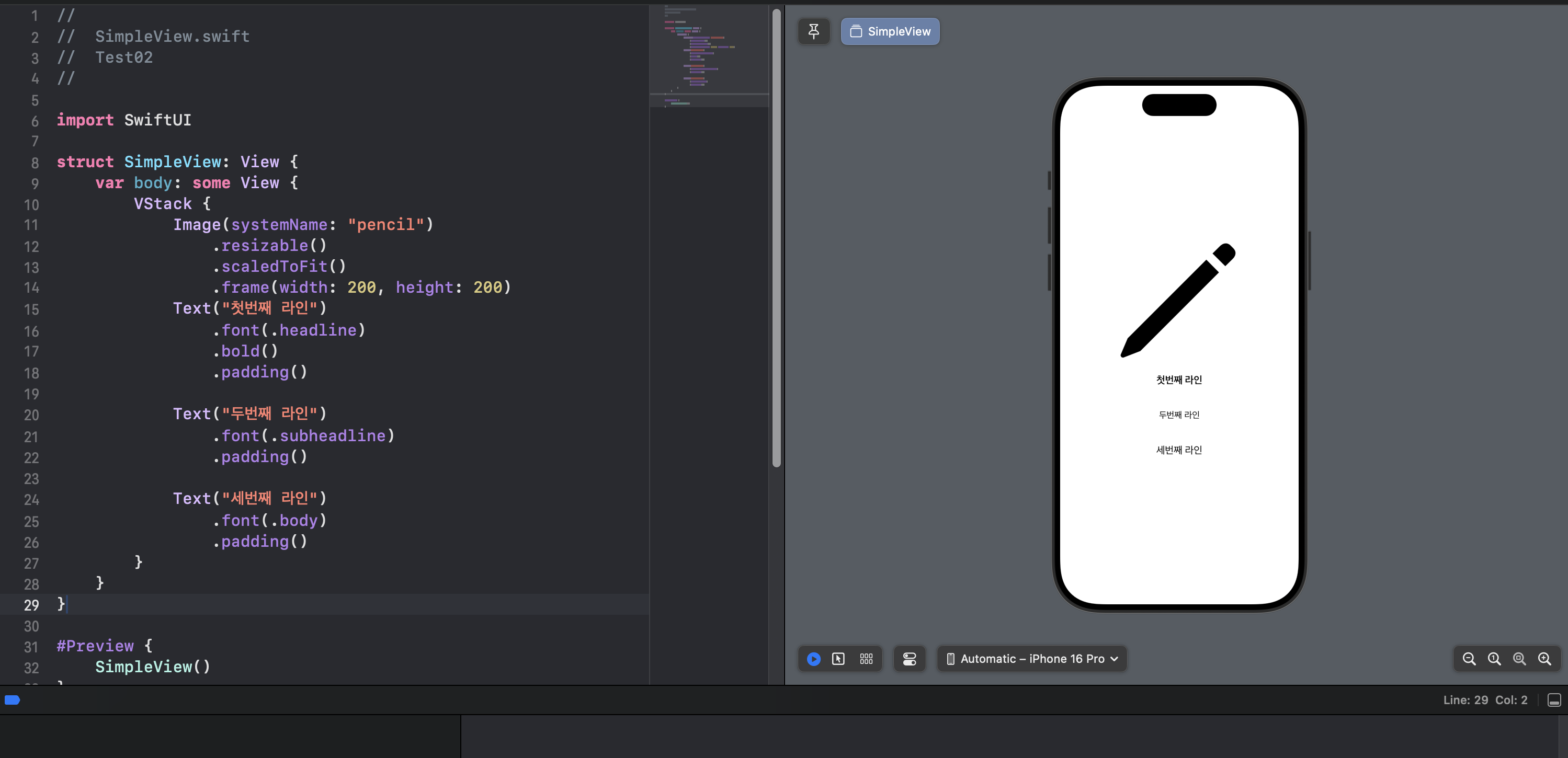
Task: Open Automatic – iPhone 16 Pro device dropdown
Action: 1032,659
